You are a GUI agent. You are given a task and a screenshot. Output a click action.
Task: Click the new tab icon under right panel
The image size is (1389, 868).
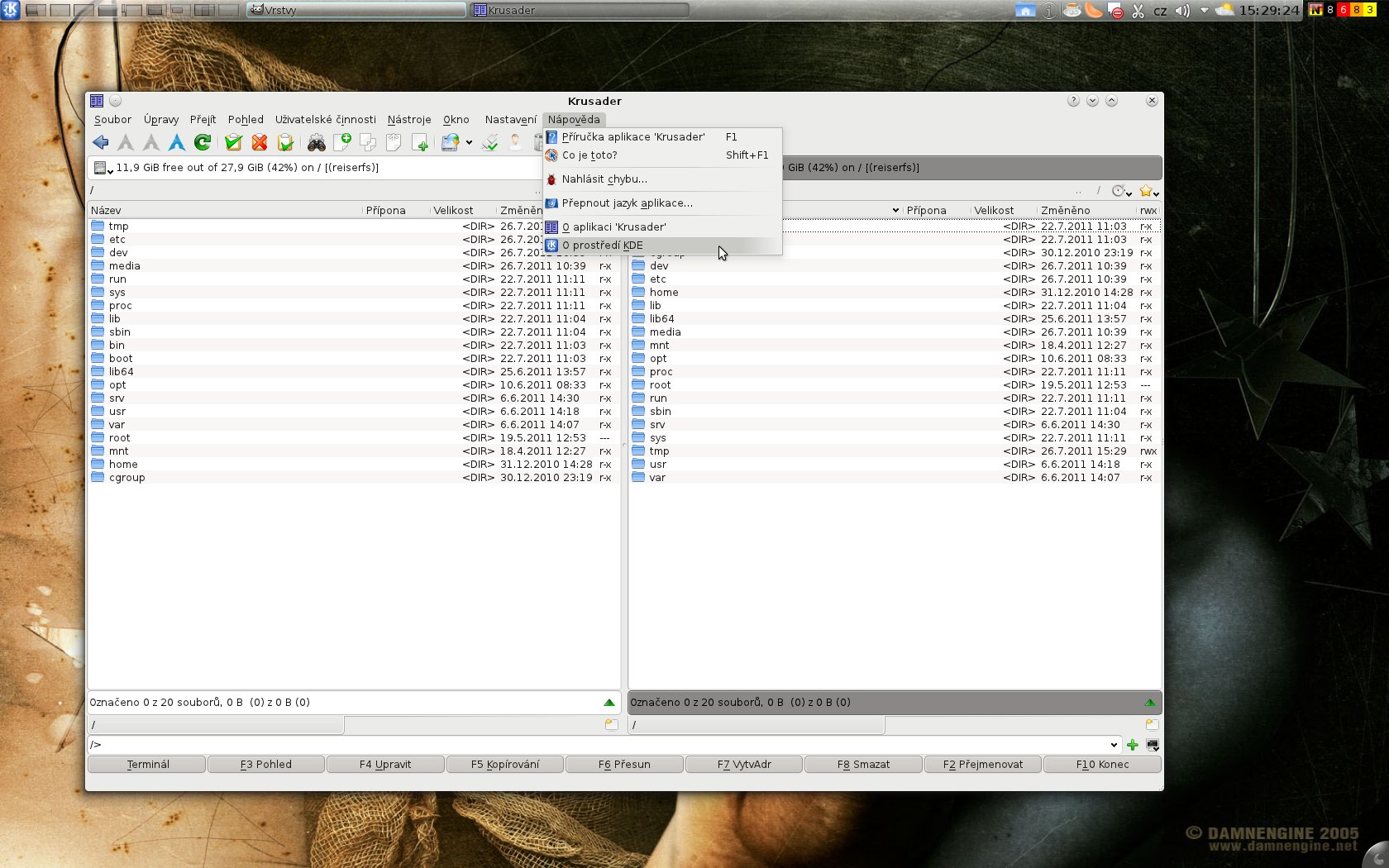pyautogui.click(x=1152, y=725)
